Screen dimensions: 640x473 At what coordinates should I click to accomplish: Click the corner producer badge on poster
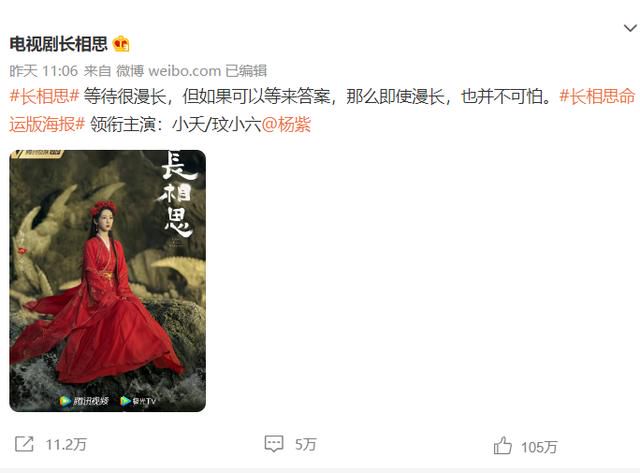[38, 153]
